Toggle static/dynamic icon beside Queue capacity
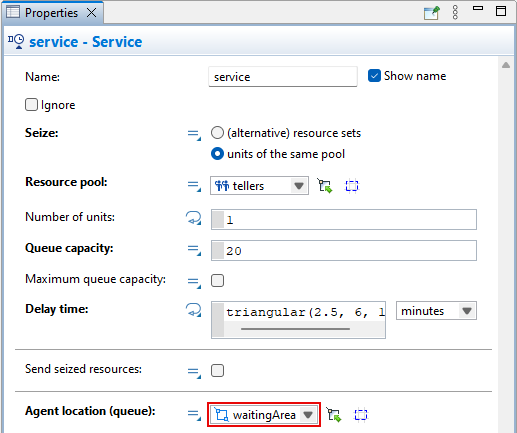 coord(194,250)
